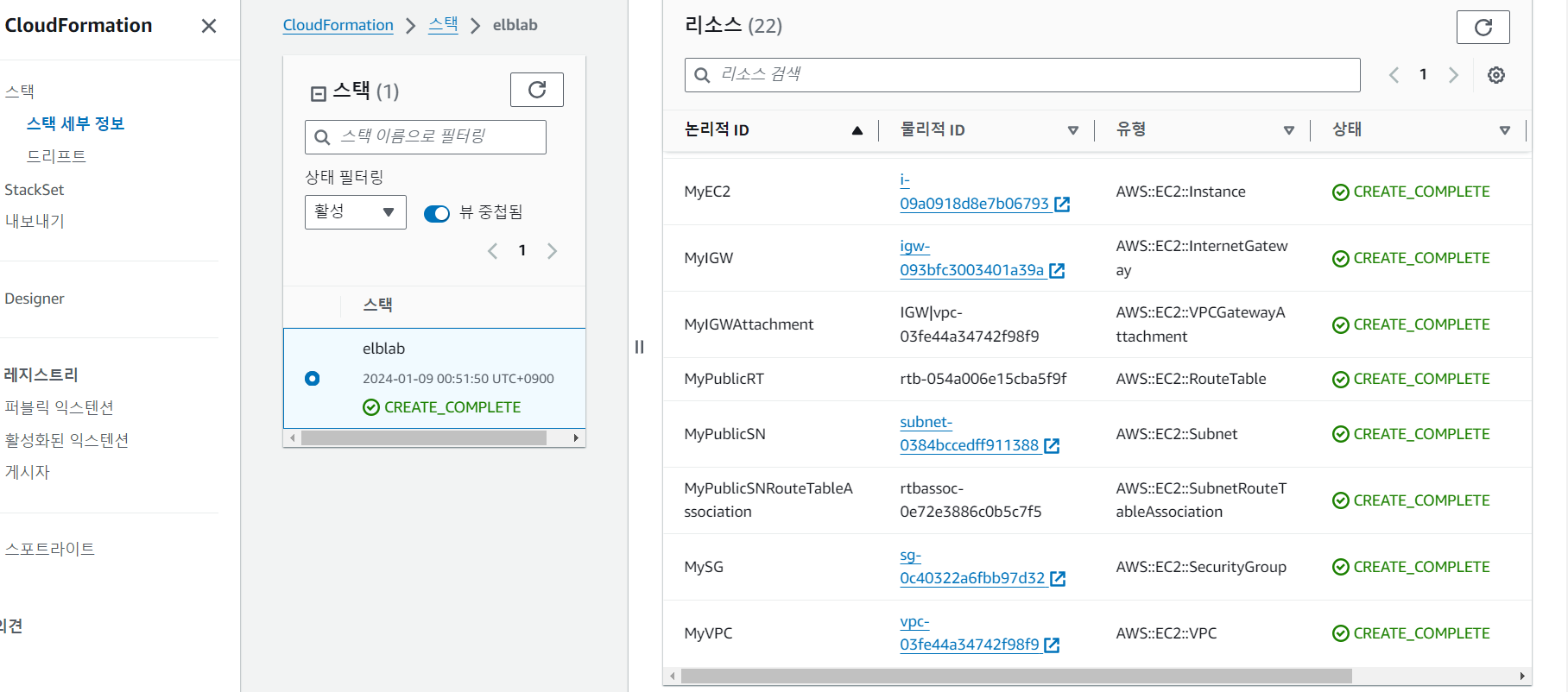Click the stack list horizontal scrollbar
The height and width of the screenshot is (692, 1568).
(x=424, y=438)
